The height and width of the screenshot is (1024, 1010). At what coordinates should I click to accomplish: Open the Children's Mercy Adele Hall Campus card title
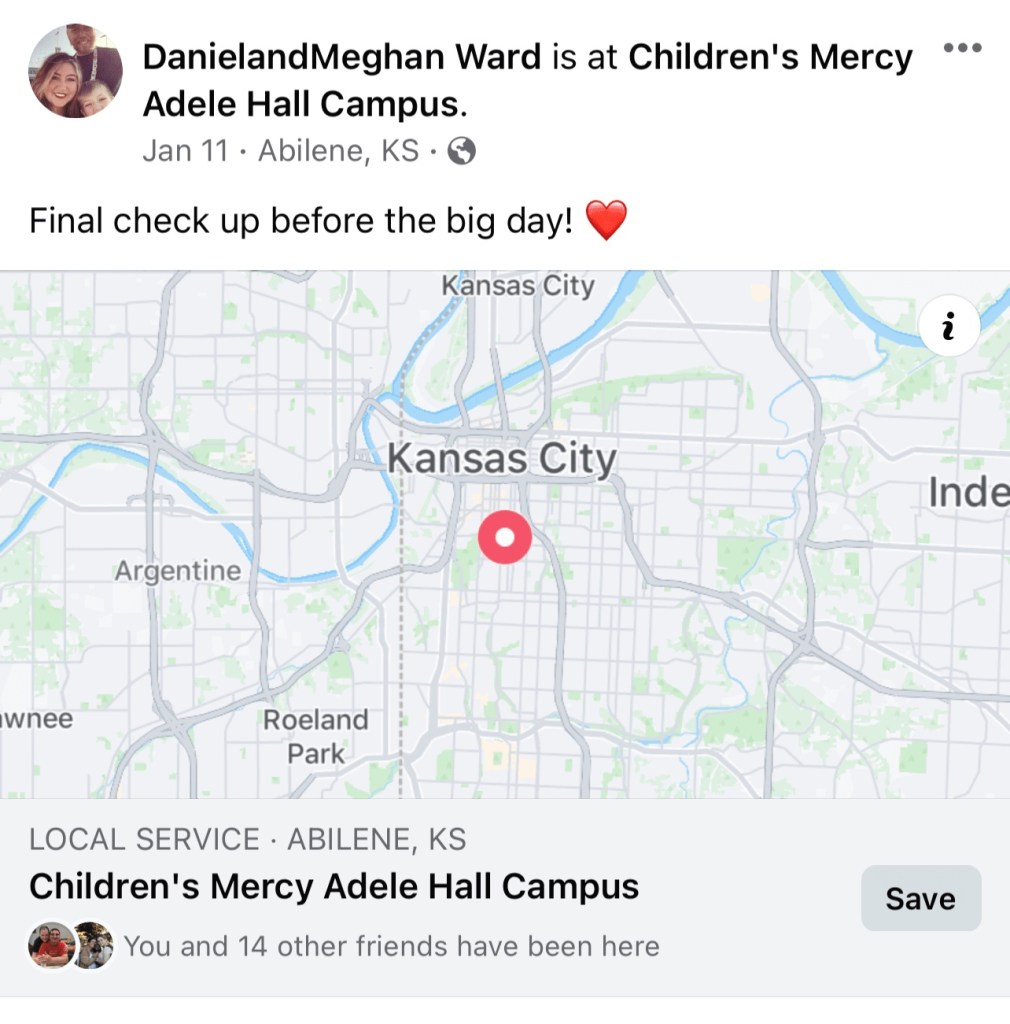tap(334, 887)
